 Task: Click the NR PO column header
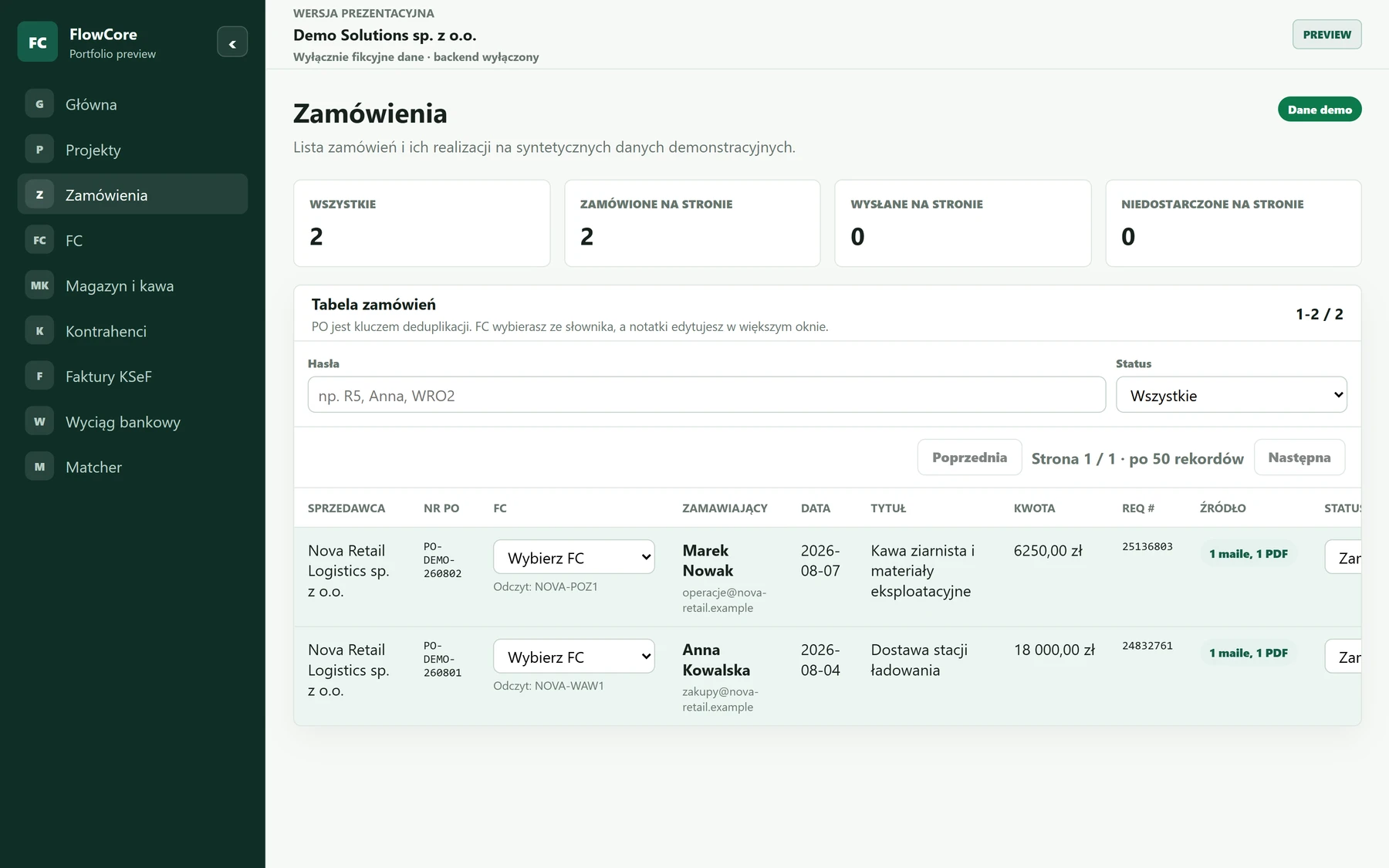tap(441, 508)
